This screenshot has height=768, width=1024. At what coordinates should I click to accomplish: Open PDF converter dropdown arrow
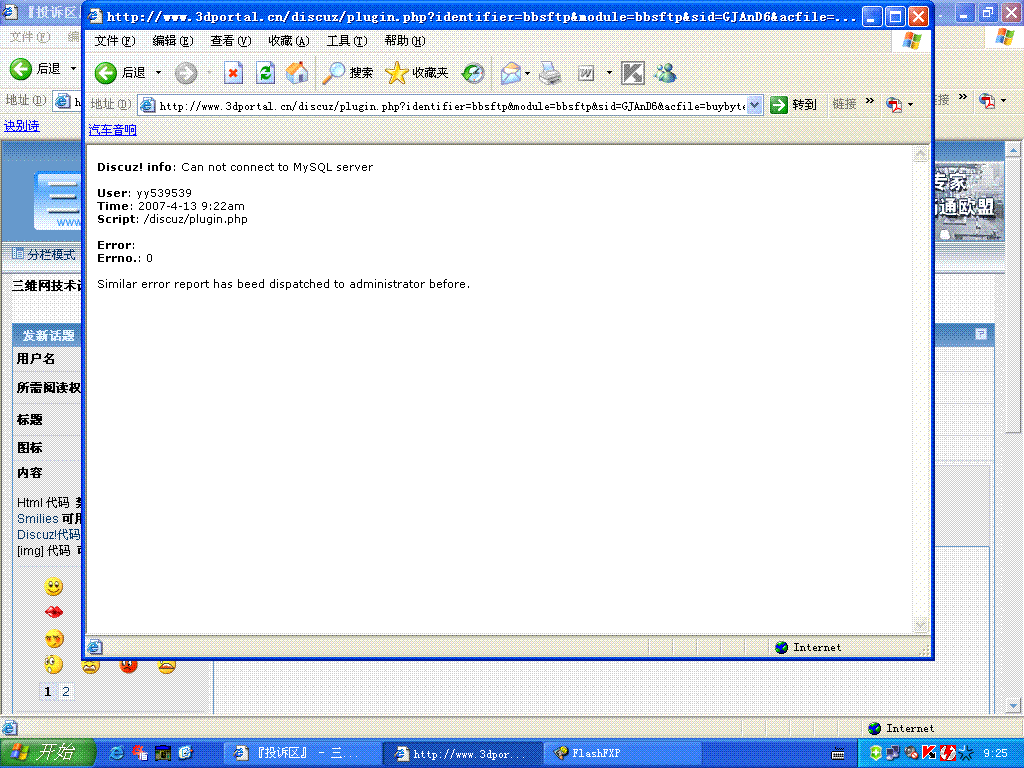(910, 104)
